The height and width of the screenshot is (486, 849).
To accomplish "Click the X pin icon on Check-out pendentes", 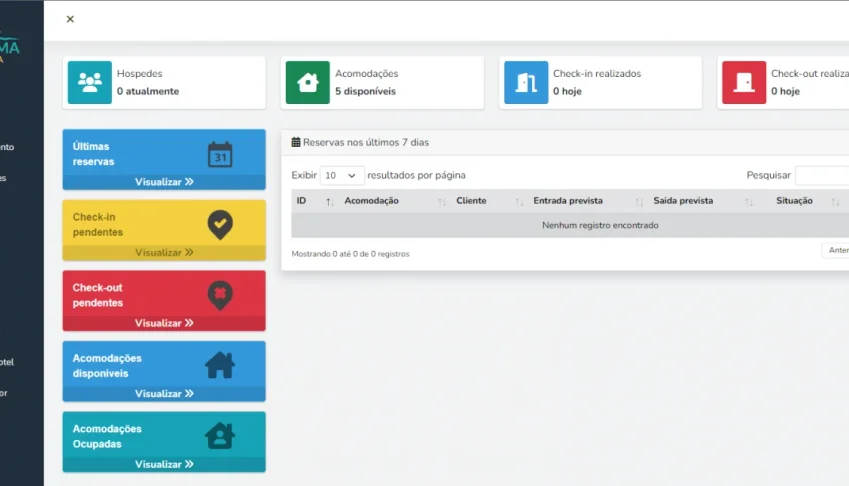I will click(220, 295).
